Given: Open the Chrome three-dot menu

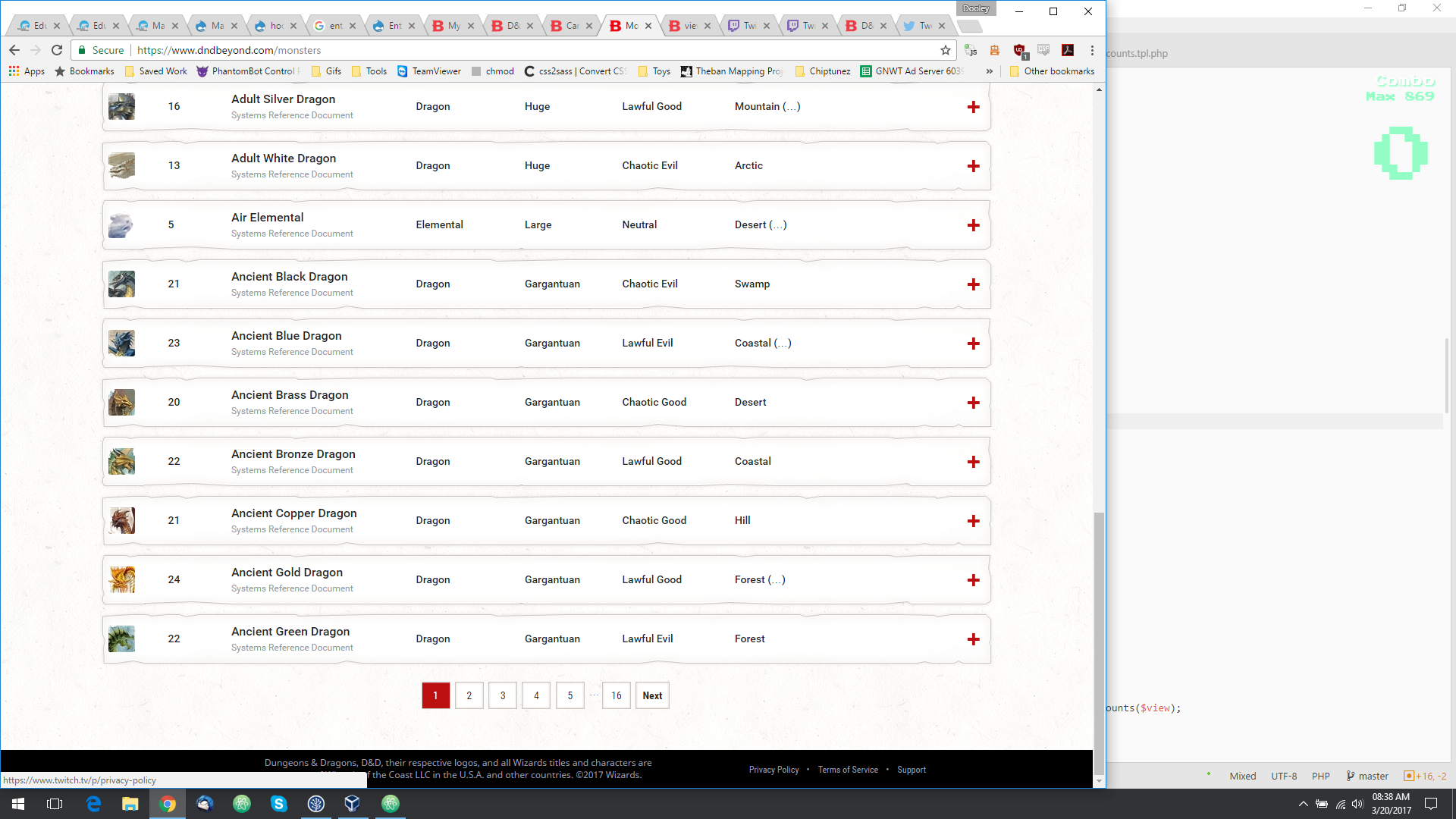Looking at the screenshot, I should click(x=1092, y=50).
